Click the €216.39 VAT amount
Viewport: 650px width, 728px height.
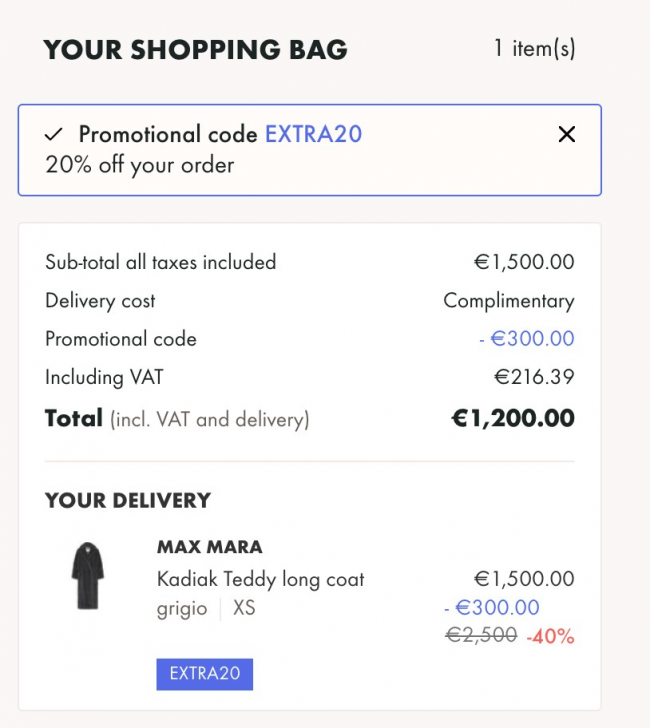coord(534,377)
